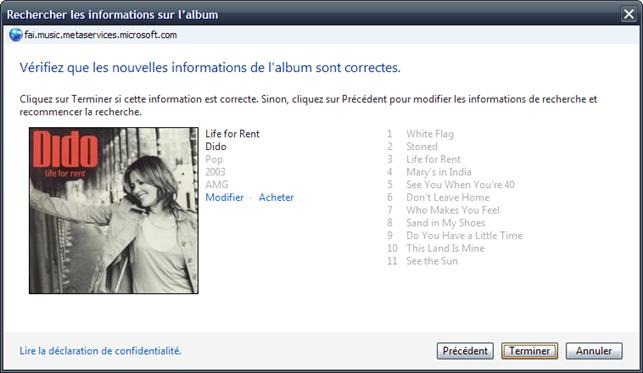
Task: Go back with the Précédent button
Action: (465, 351)
